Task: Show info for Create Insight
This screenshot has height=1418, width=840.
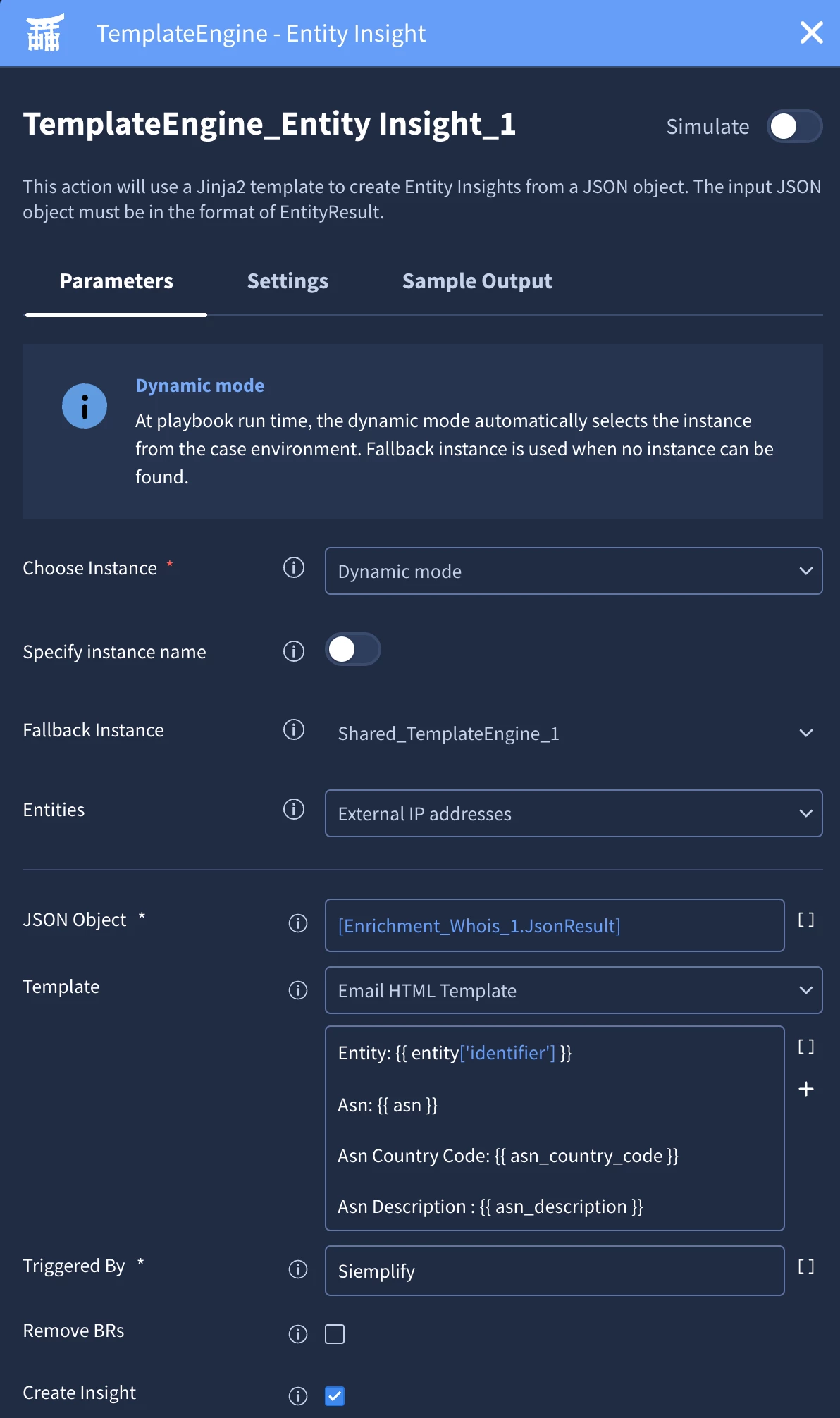Action: tap(298, 1396)
